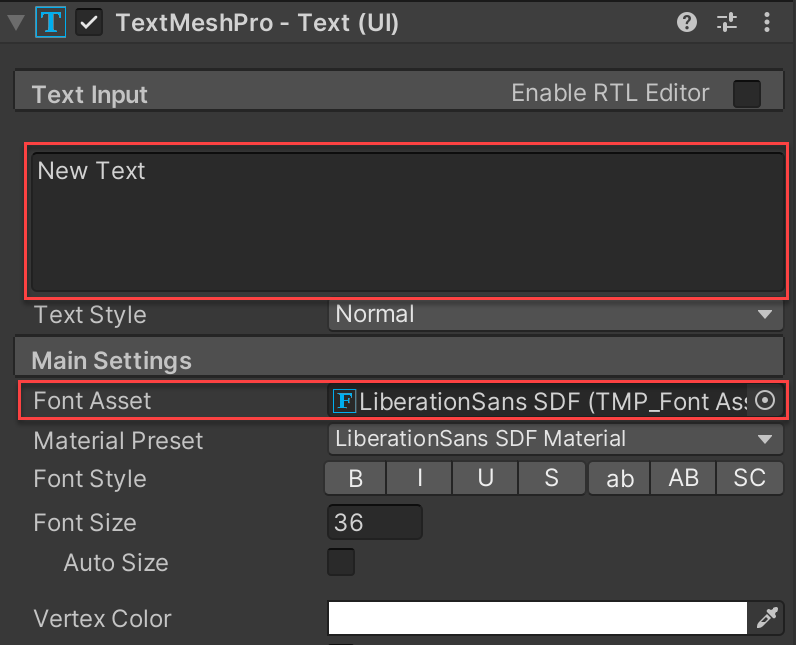Select the SC small caps button

[749, 479]
